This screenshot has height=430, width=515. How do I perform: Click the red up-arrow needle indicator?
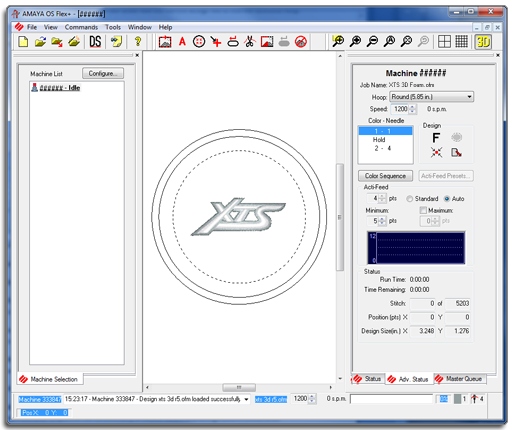click(x=474, y=399)
